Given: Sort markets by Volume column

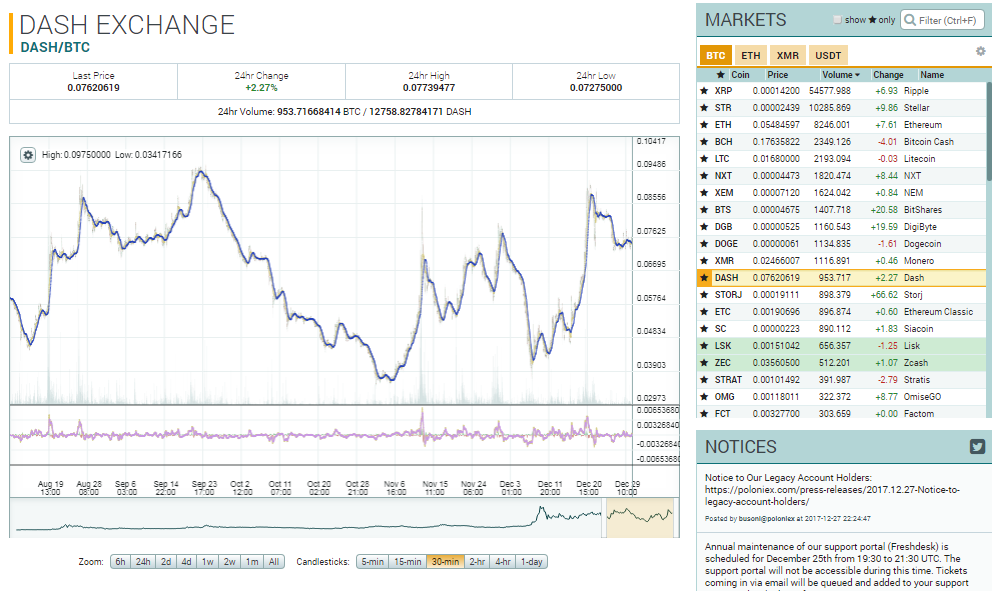Looking at the screenshot, I should click(x=841, y=75).
